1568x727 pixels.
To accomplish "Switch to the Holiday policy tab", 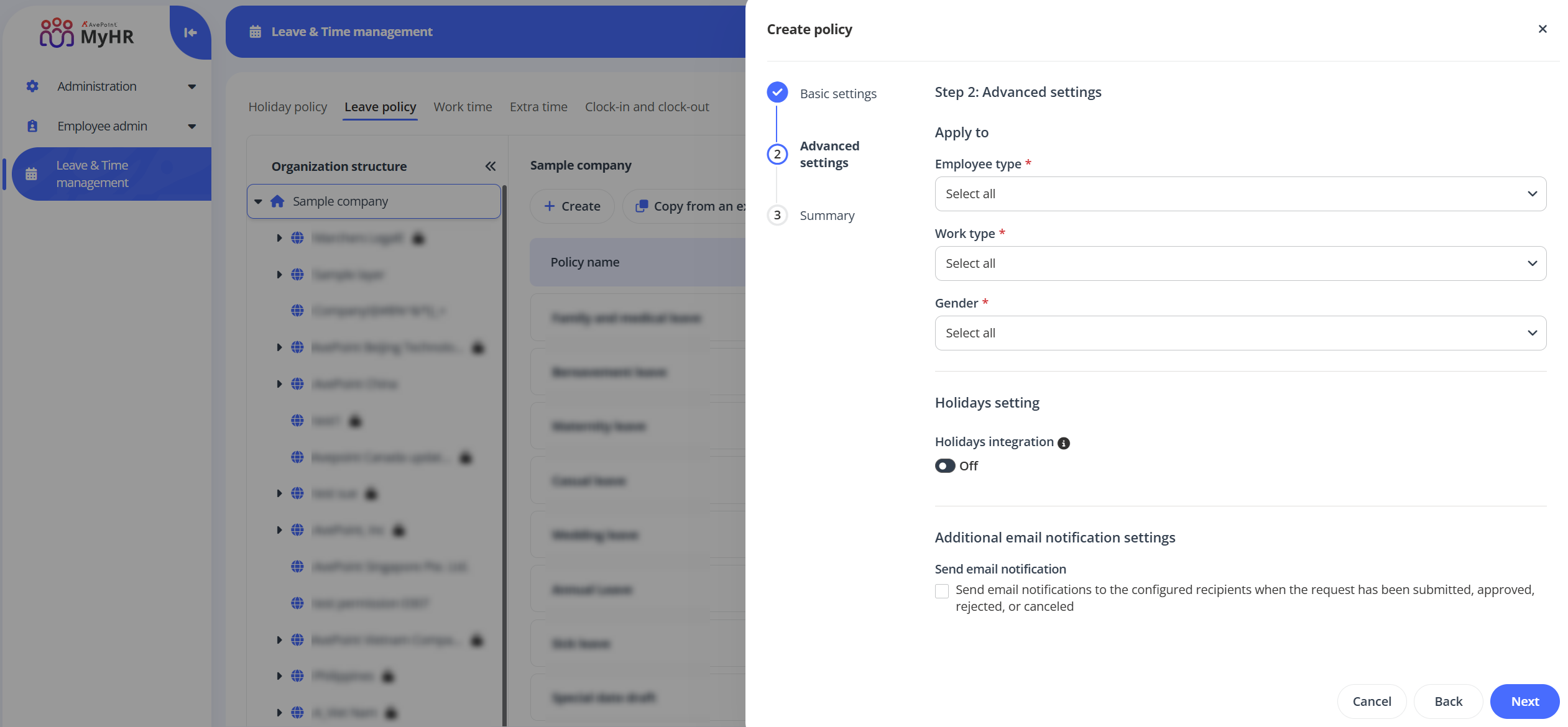I will point(287,106).
